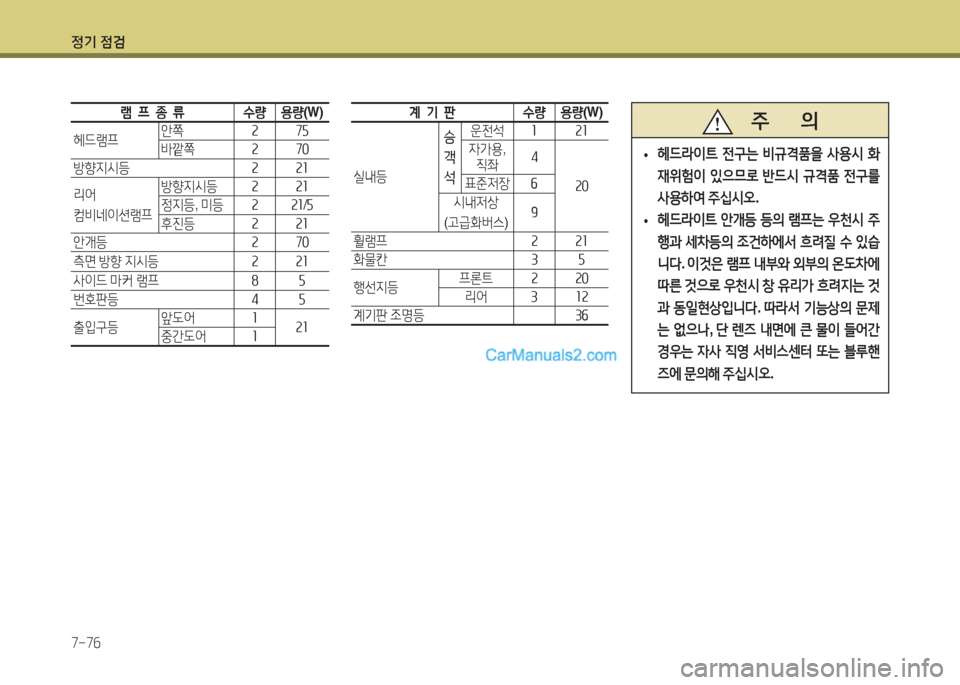Select the '프론트' cell

pos(476,279)
